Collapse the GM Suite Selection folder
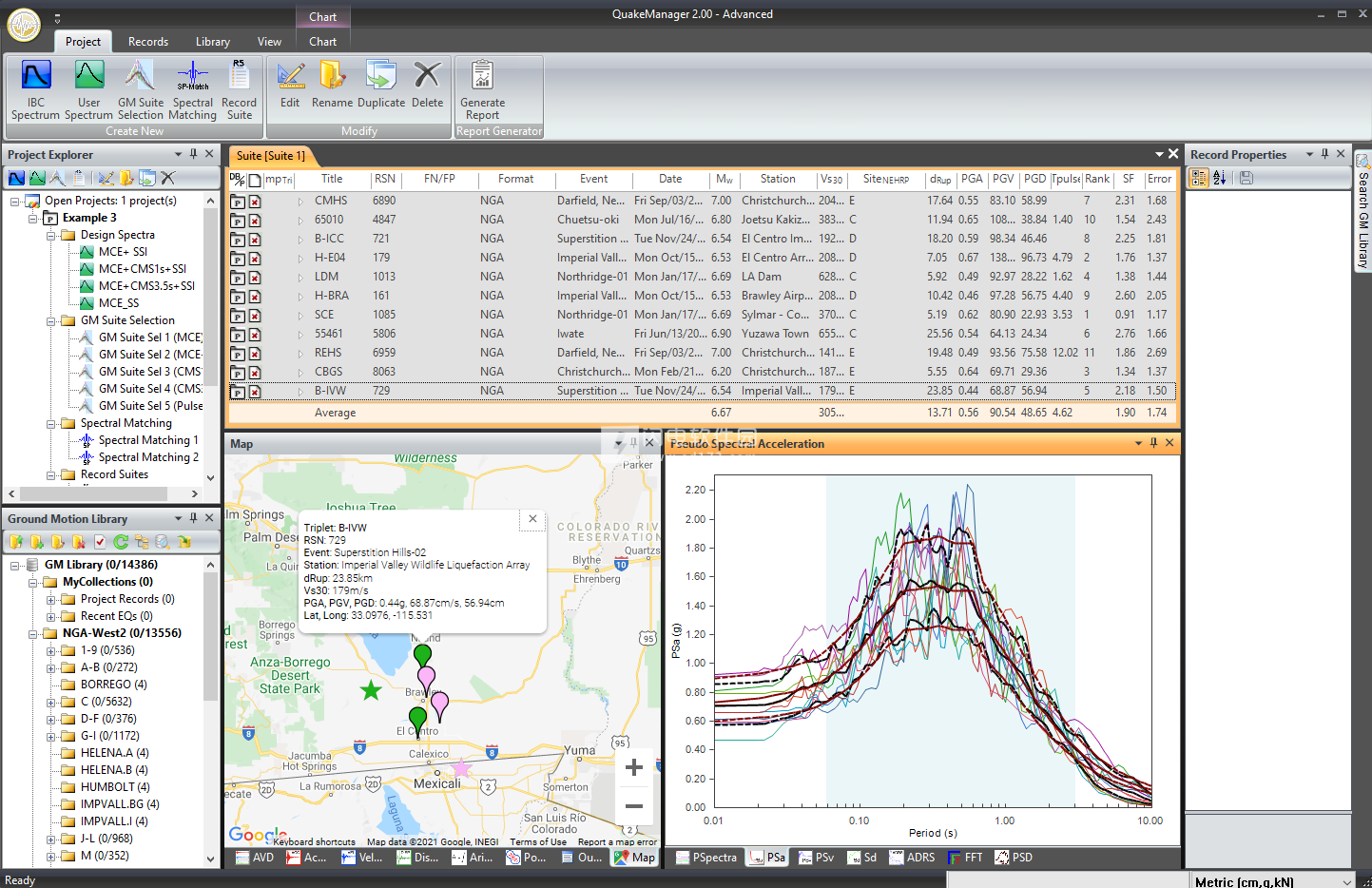Image resolution: width=1372 pixels, height=888 pixels. click(x=51, y=320)
